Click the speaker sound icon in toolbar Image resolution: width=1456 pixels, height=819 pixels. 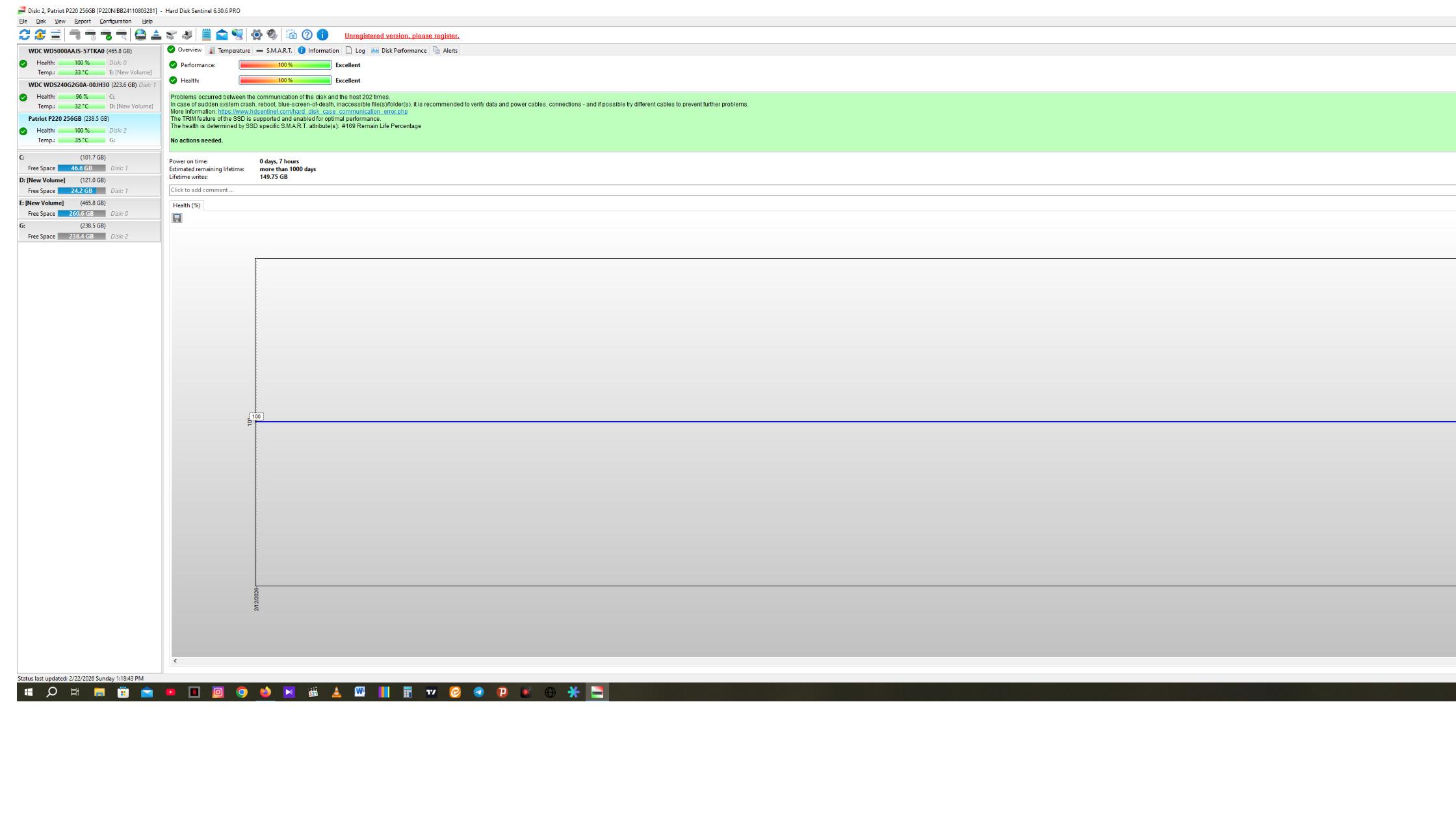(272, 35)
